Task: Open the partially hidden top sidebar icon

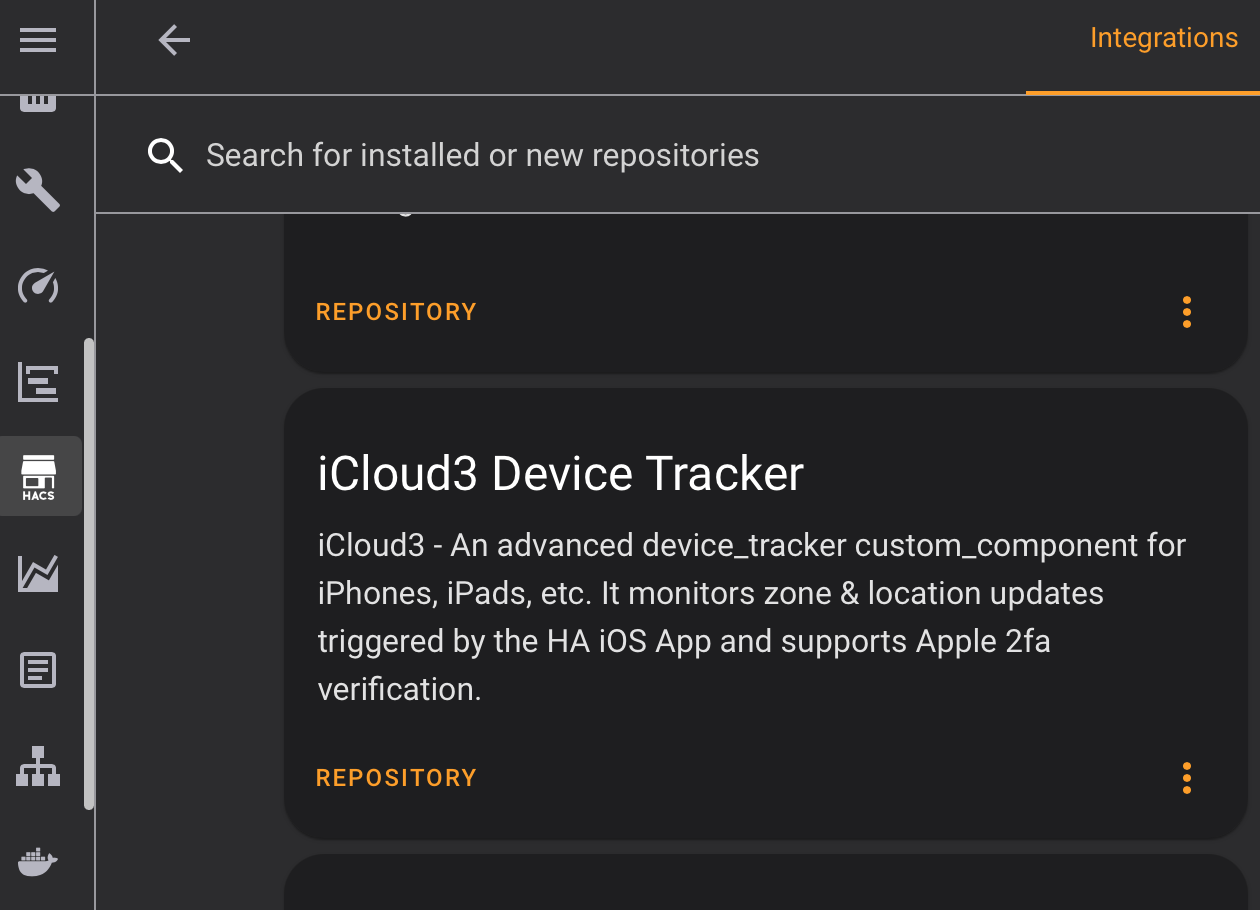Action: [38, 103]
